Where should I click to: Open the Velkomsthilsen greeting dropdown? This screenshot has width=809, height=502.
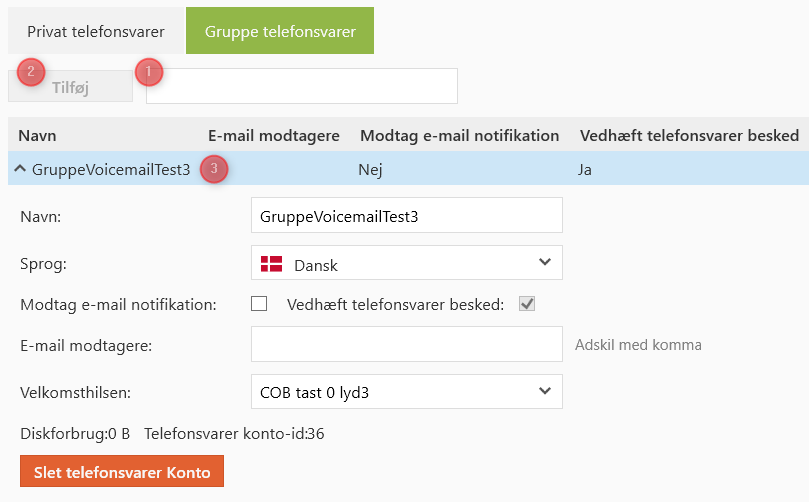pyautogui.click(x=406, y=391)
